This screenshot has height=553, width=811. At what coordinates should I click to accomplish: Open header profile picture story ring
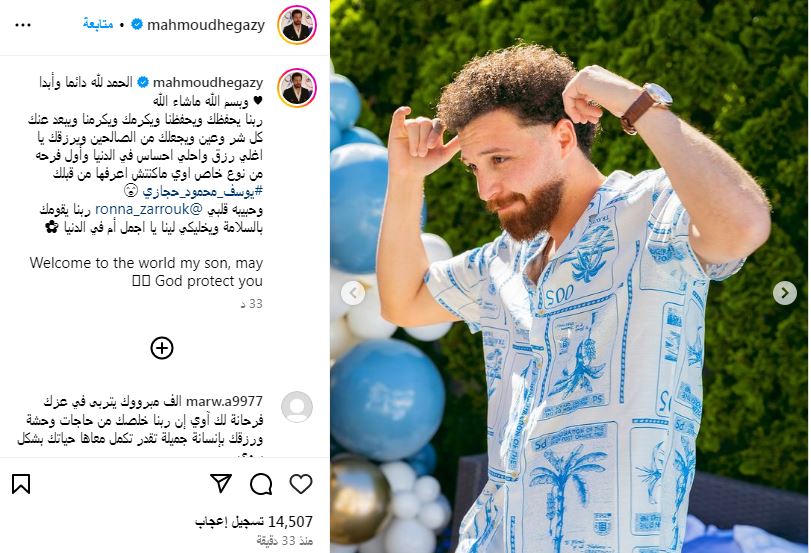tap(297, 25)
